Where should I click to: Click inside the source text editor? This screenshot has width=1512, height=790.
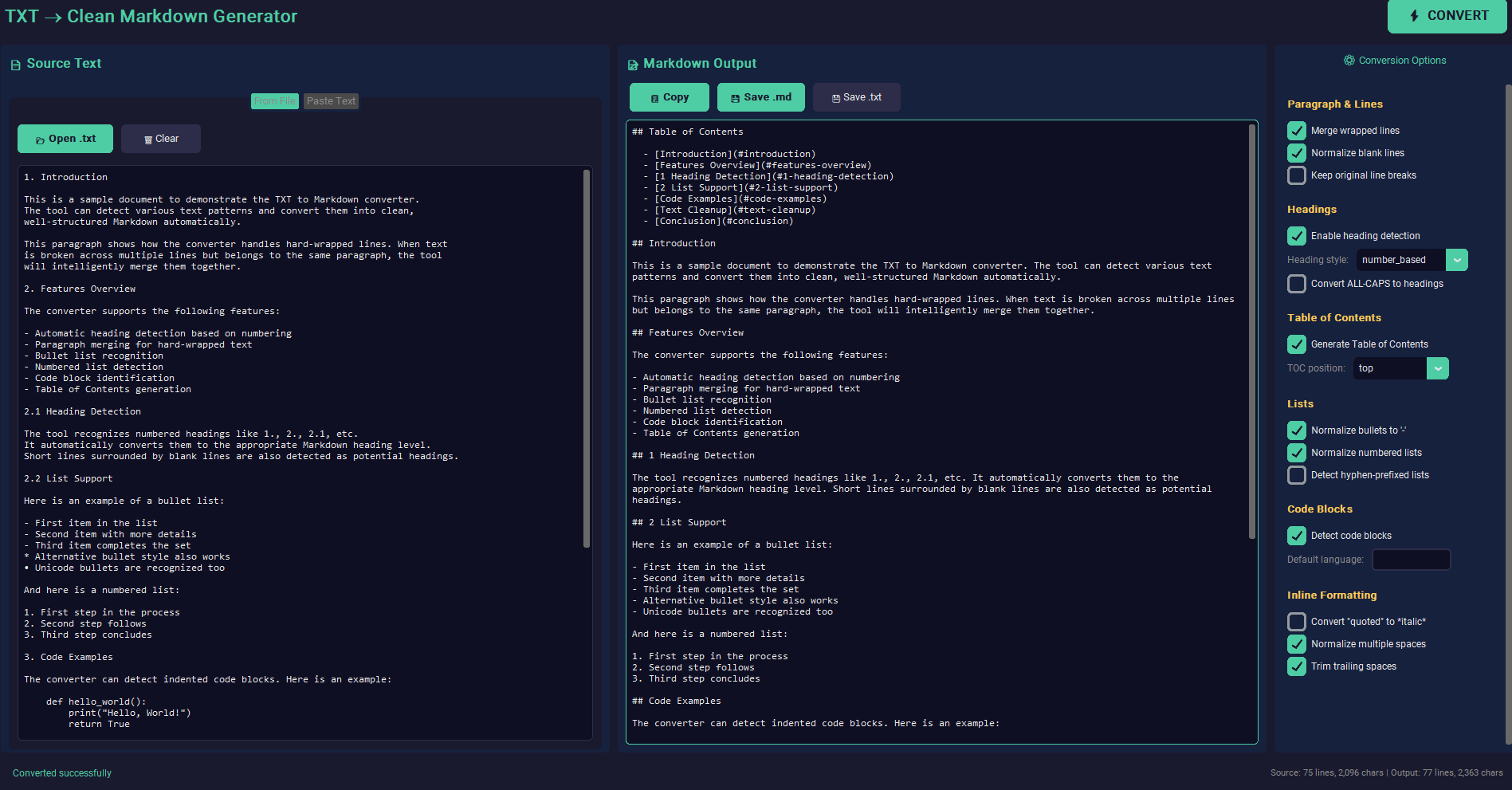(x=305, y=453)
